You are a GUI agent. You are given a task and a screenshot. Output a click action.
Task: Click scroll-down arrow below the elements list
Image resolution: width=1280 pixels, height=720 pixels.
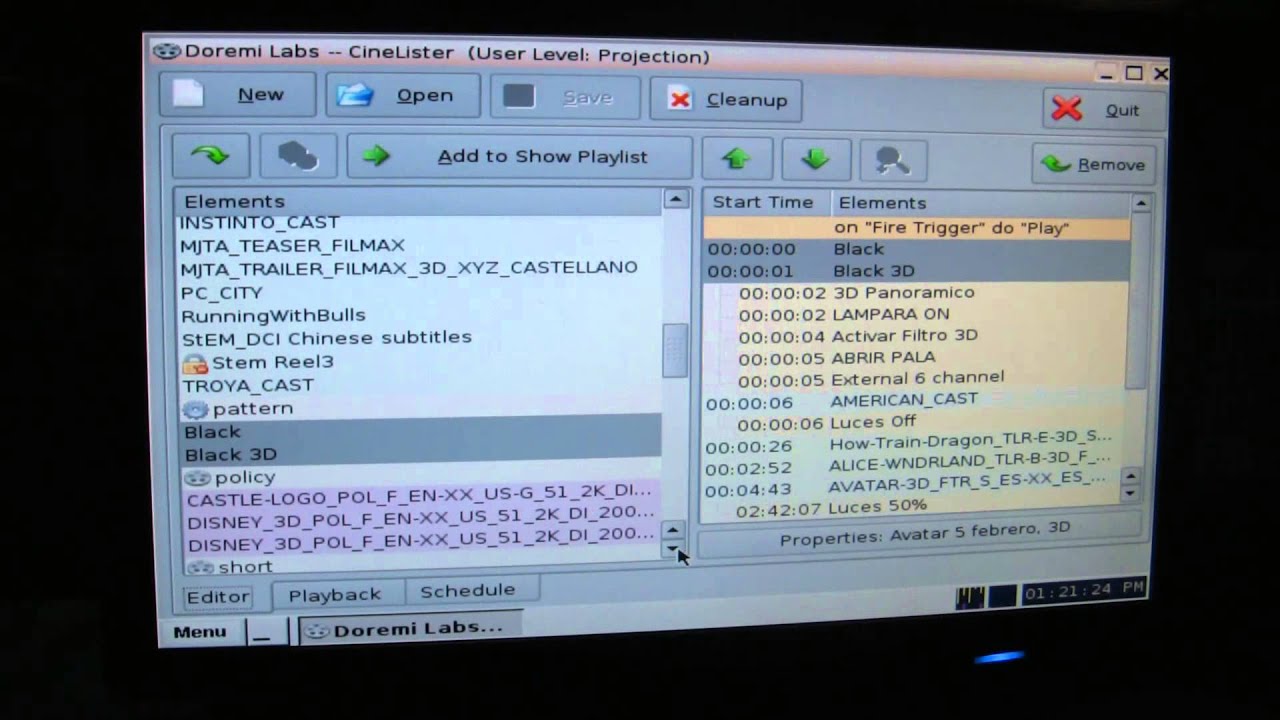pos(673,549)
